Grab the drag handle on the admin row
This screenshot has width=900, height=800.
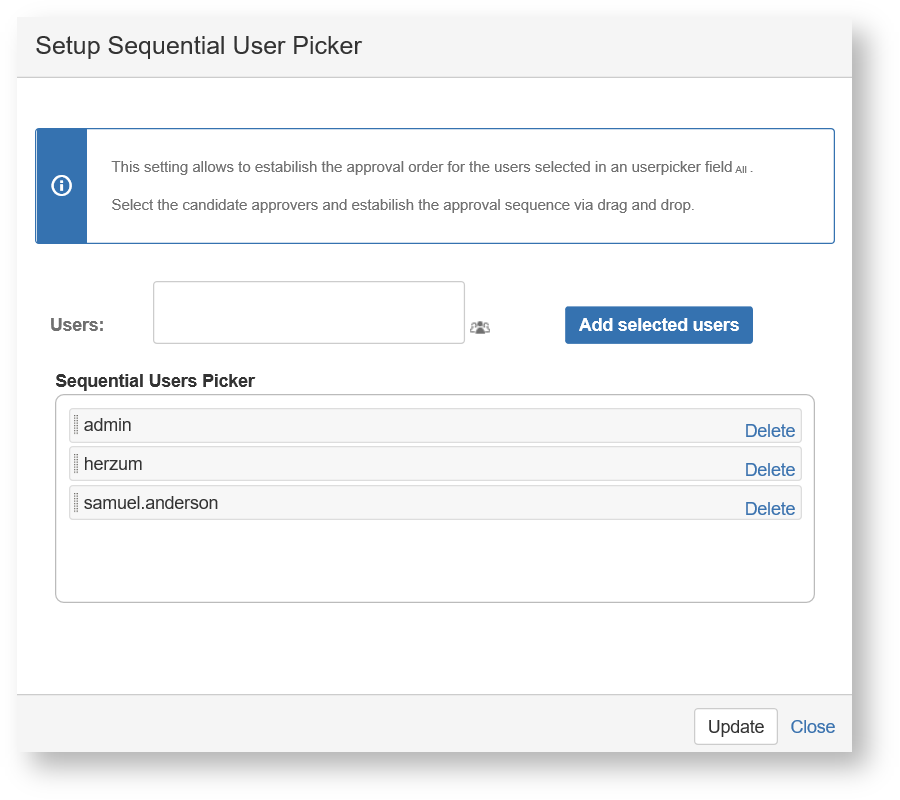click(x=76, y=425)
